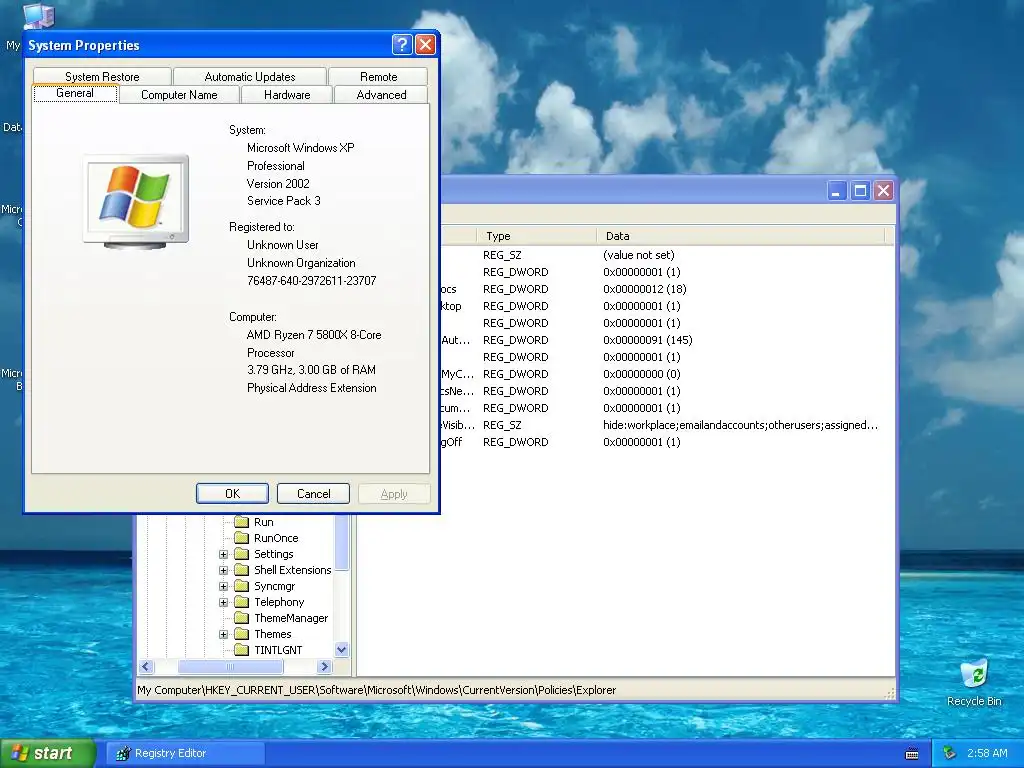Image resolution: width=1024 pixels, height=768 pixels.
Task: Confirm System Properties with OK
Action: point(232,494)
